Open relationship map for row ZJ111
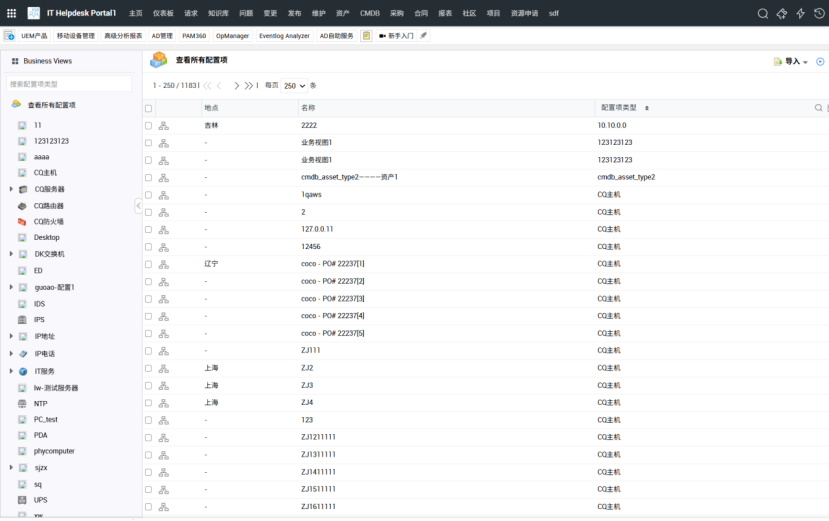Viewport: 829px width, 521px height. pos(164,351)
